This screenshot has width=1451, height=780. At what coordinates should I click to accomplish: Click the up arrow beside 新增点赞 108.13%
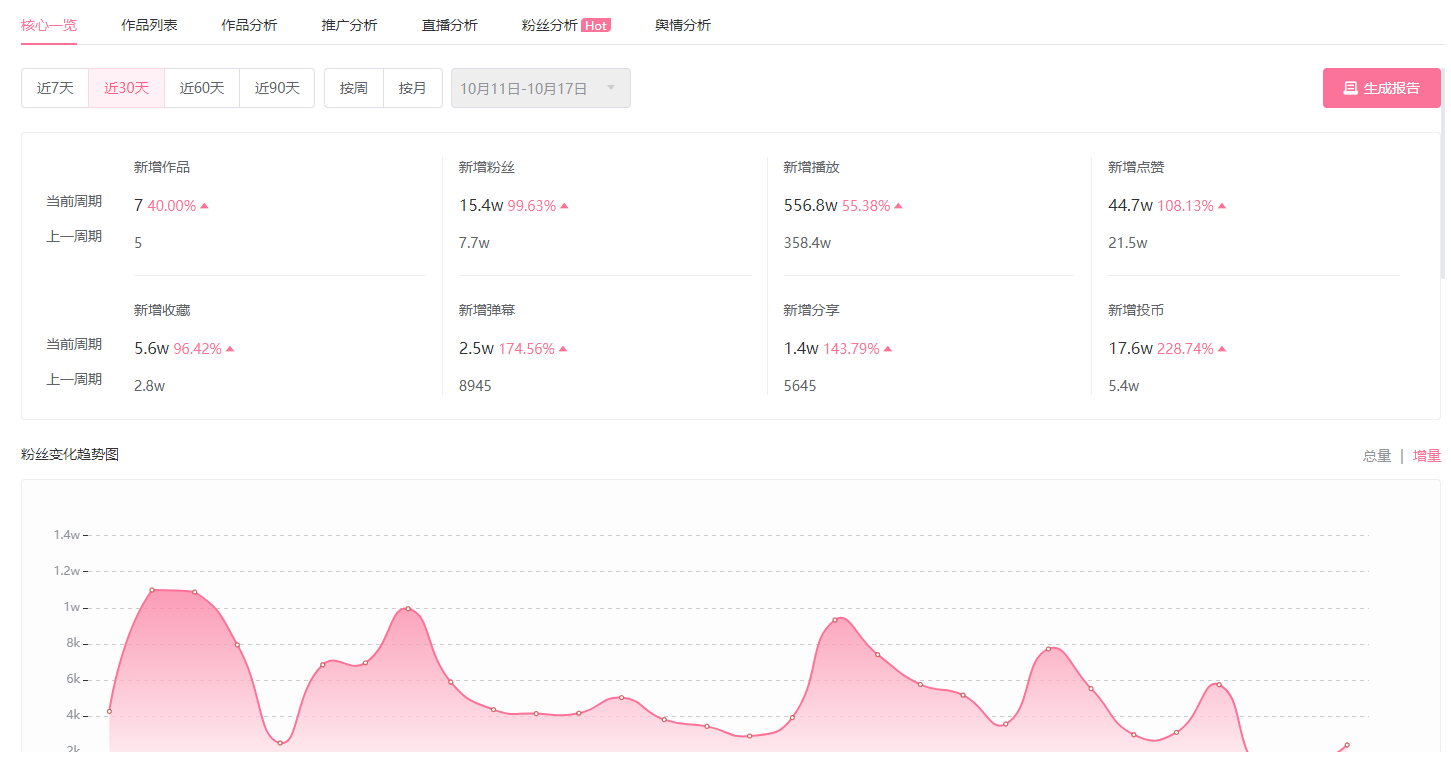coord(1222,206)
